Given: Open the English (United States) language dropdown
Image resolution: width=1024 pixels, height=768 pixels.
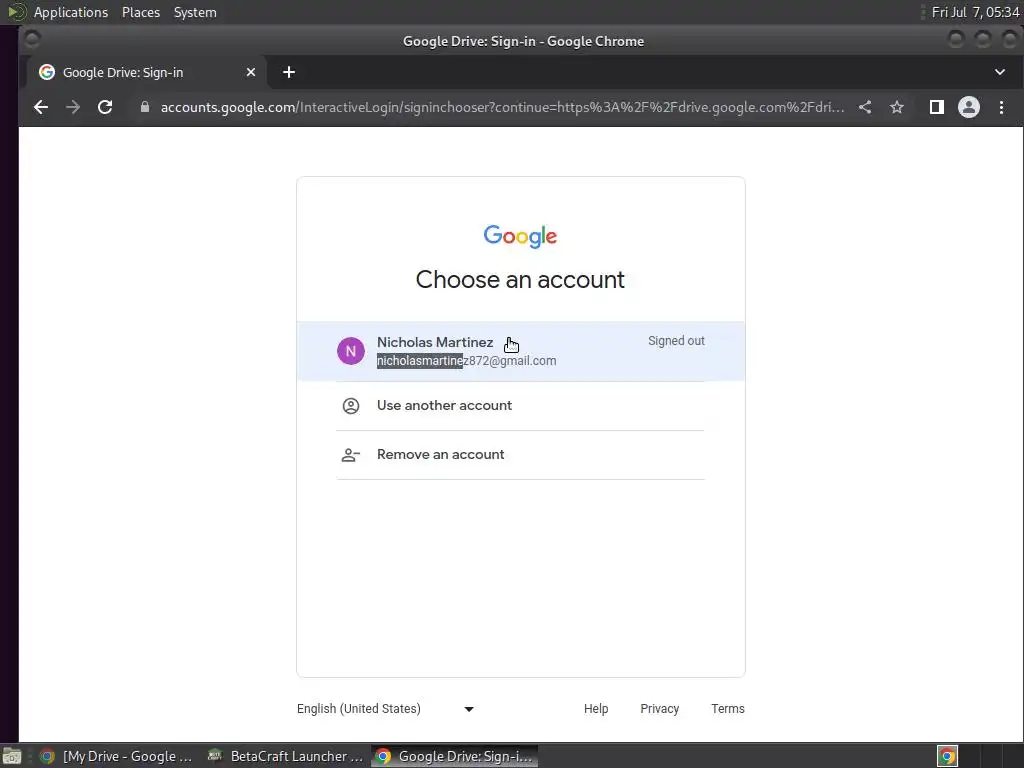Looking at the screenshot, I should point(385,709).
